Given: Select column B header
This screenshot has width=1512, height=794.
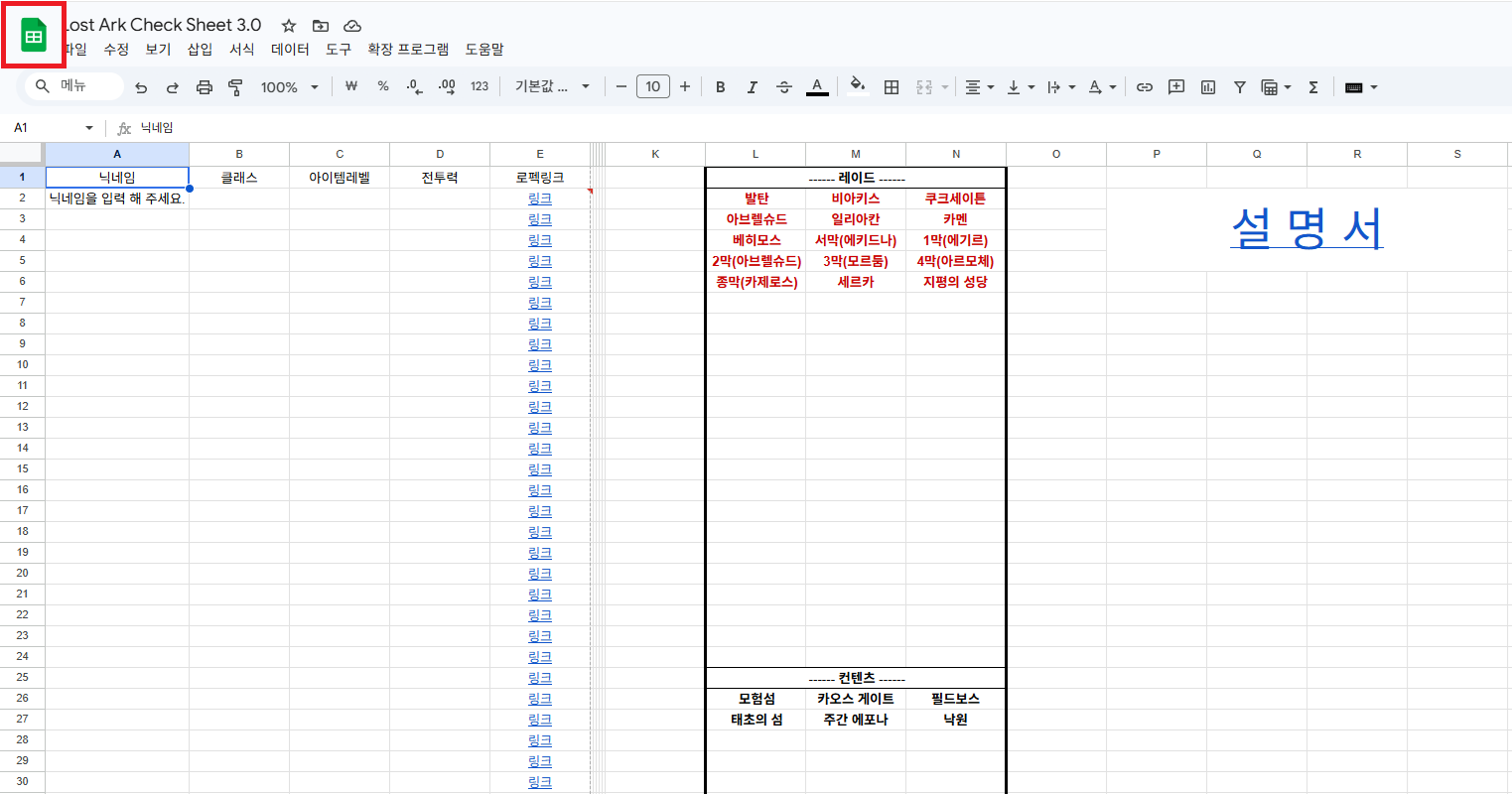Looking at the screenshot, I should pos(239,154).
